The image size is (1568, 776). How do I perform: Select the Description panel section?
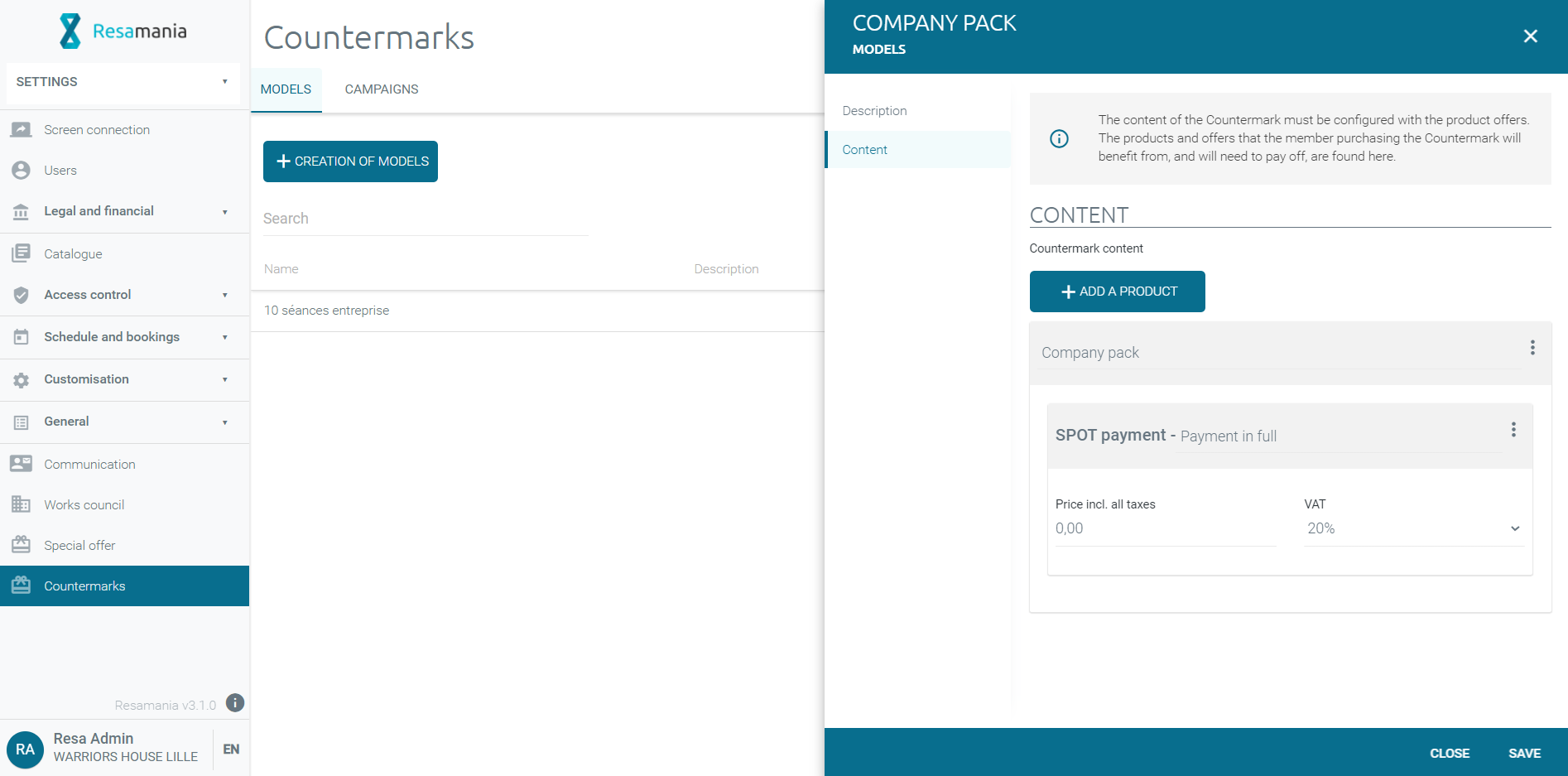[874, 111]
